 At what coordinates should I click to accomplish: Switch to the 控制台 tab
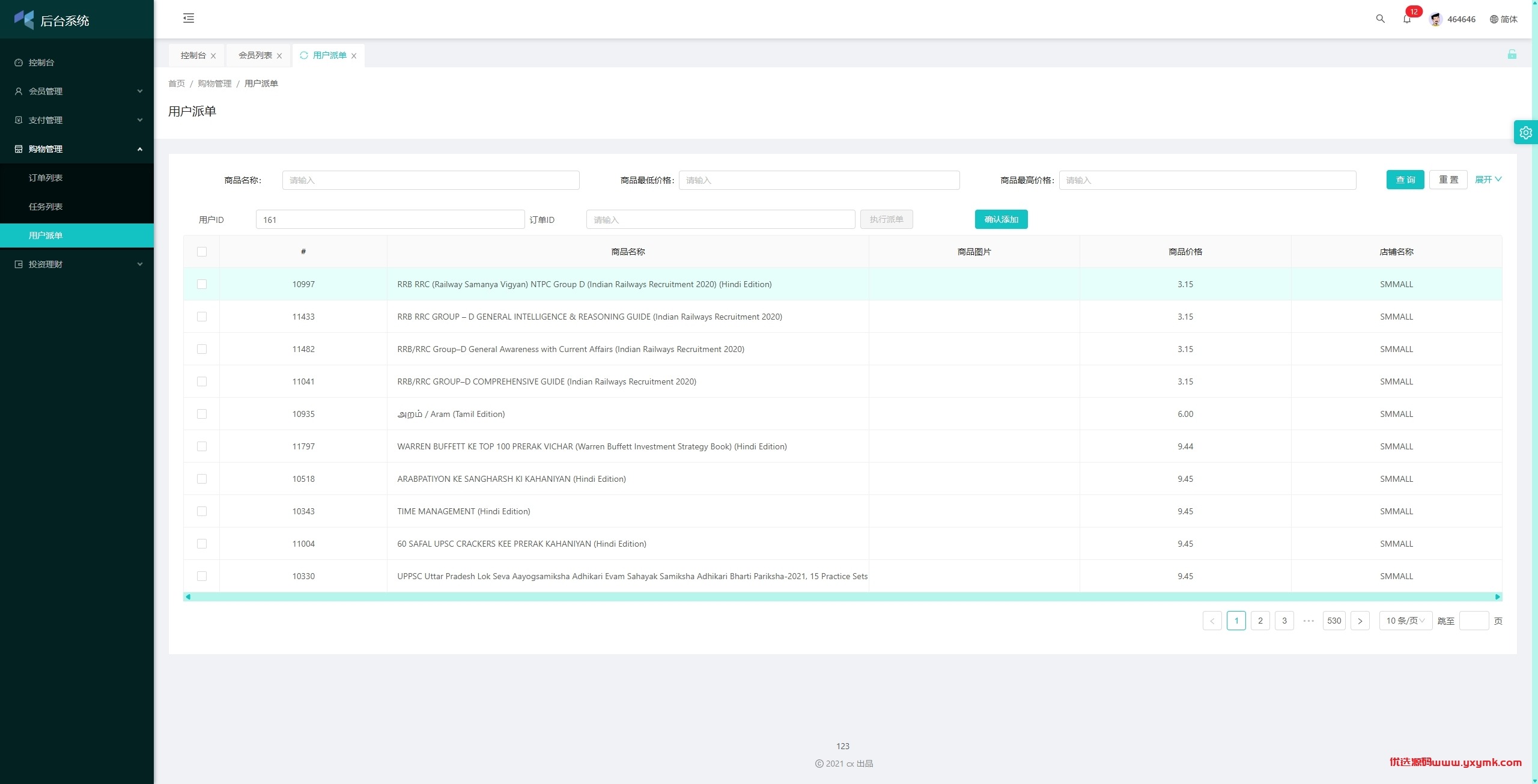click(193, 55)
